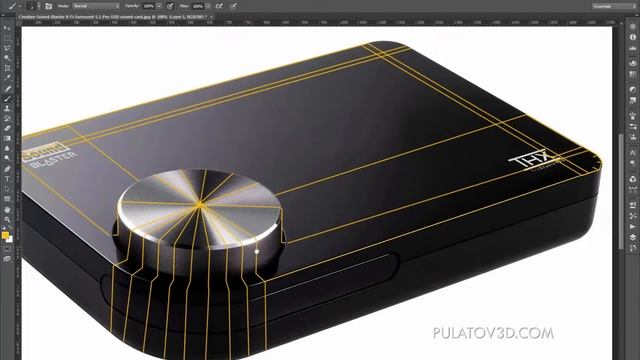The height and width of the screenshot is (360, 640).
Task: Select the Rectangular Marquee tool
Action: point(7,38)
